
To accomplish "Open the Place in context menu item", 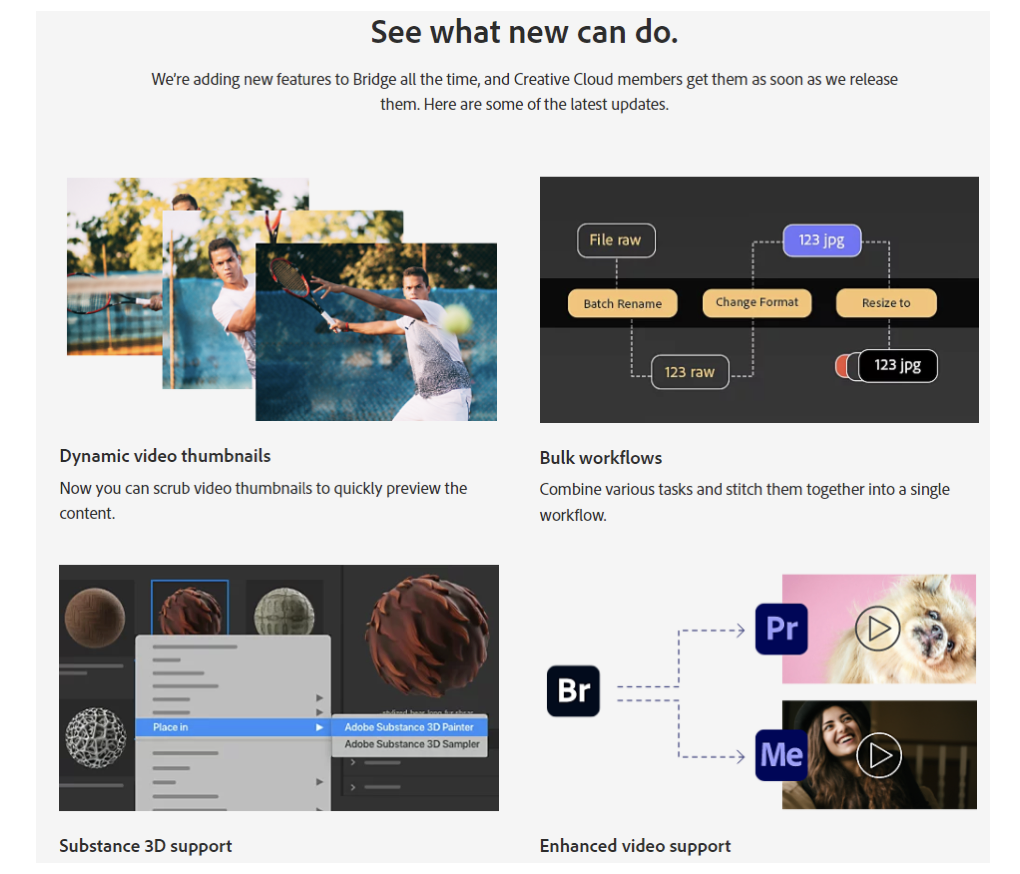I will click(171, 727).
